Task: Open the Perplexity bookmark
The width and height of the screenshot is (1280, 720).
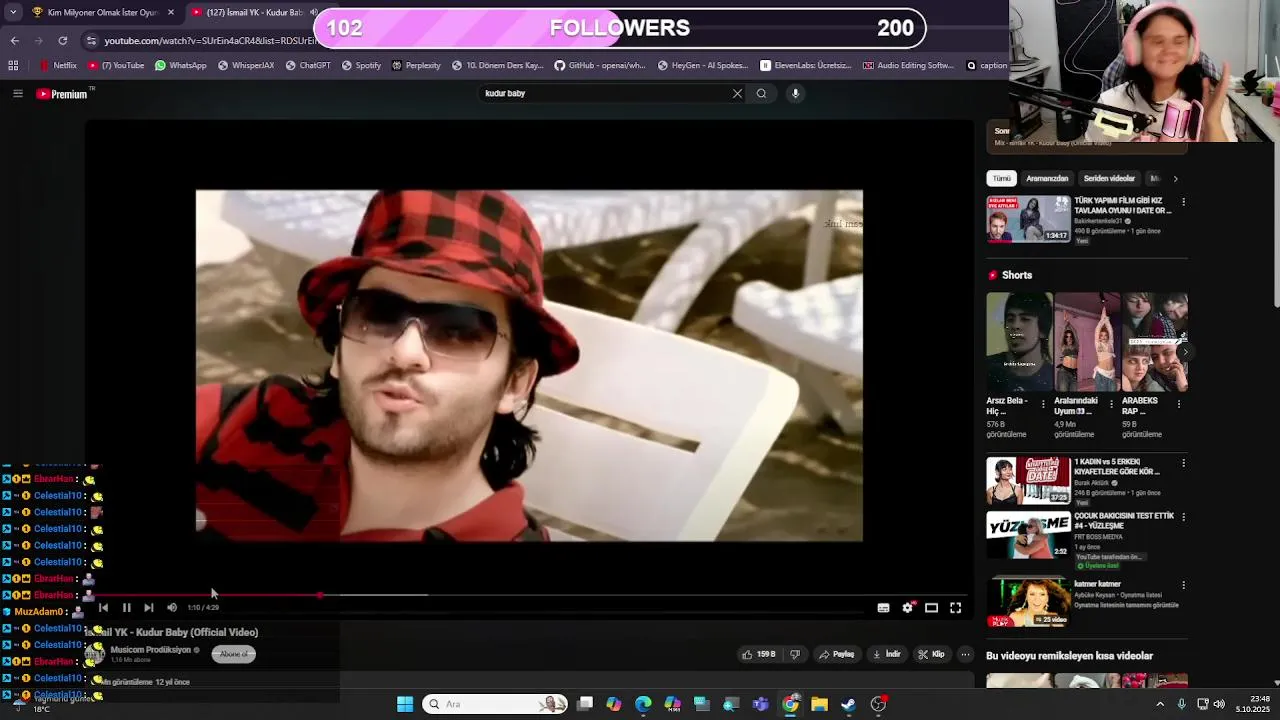Action: coord(416,65)
